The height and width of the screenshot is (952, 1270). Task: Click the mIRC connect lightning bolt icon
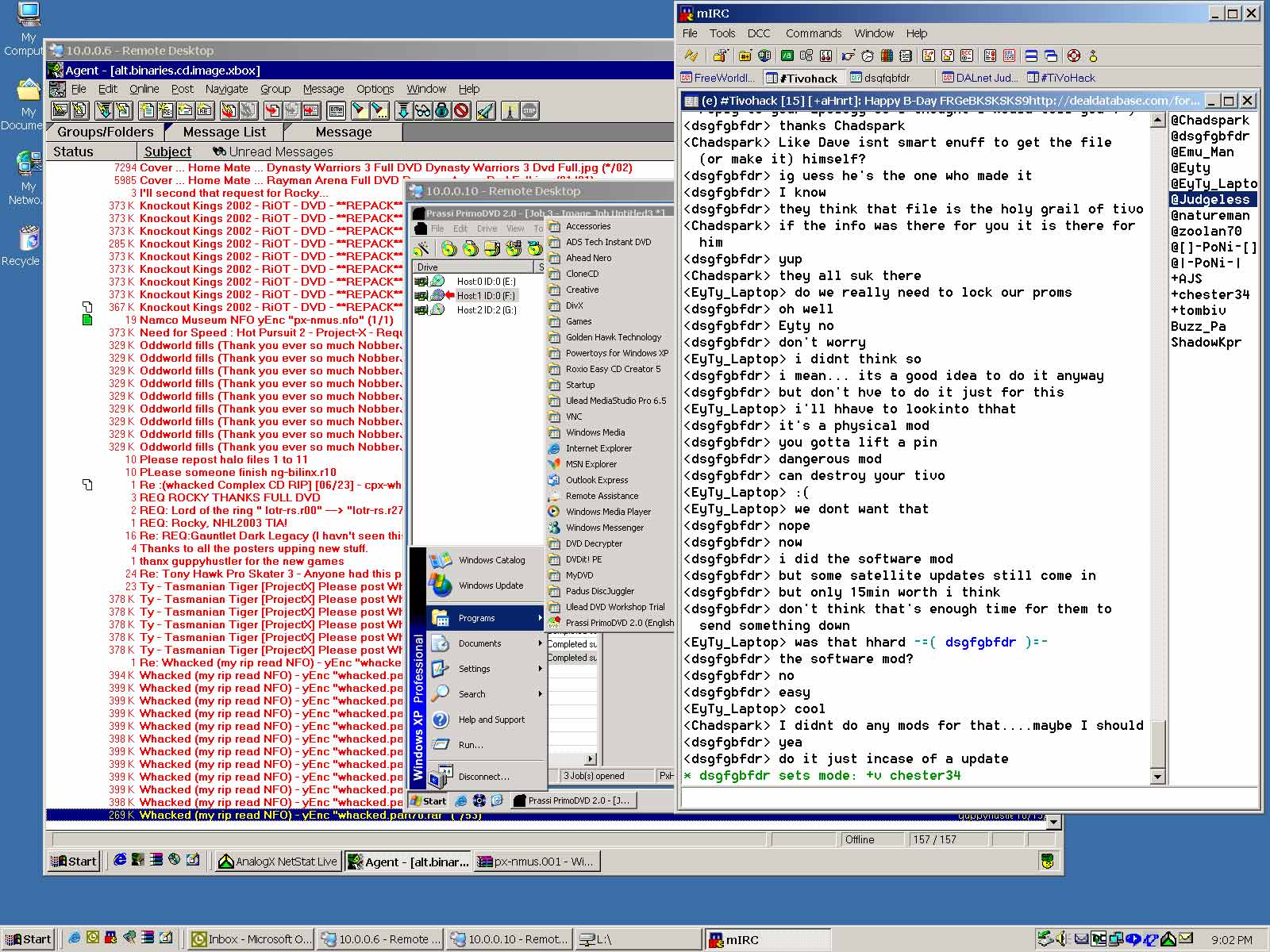tap(691, 56)
